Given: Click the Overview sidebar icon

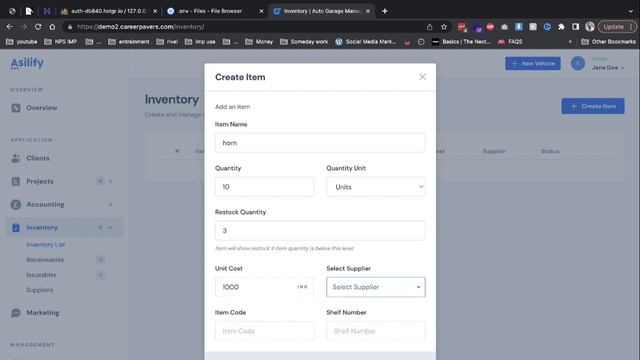Looking at the screenshot, I should click(x=16, y=108).
